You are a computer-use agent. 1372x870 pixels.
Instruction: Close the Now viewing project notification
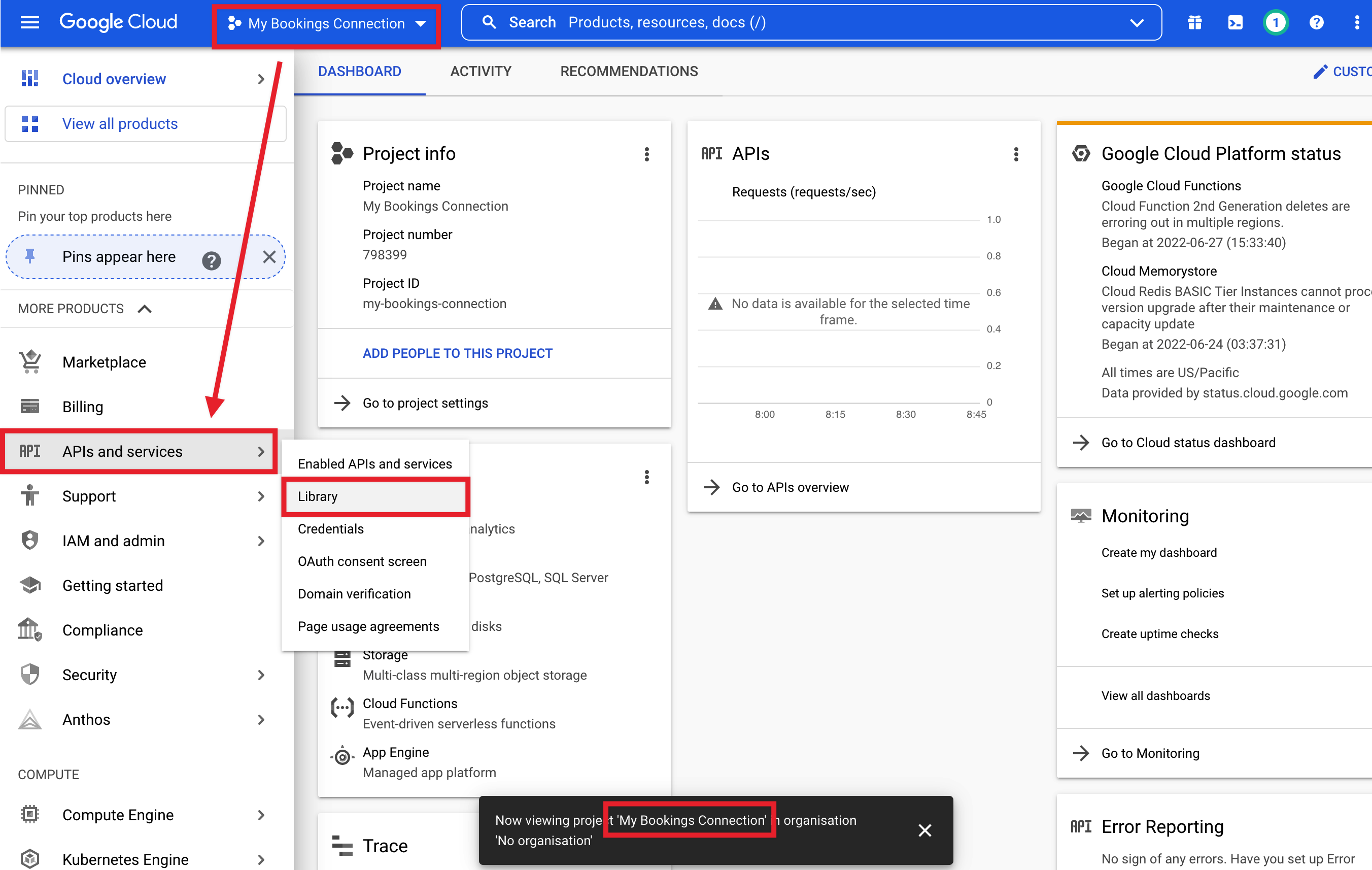click(x=925, y=830)
